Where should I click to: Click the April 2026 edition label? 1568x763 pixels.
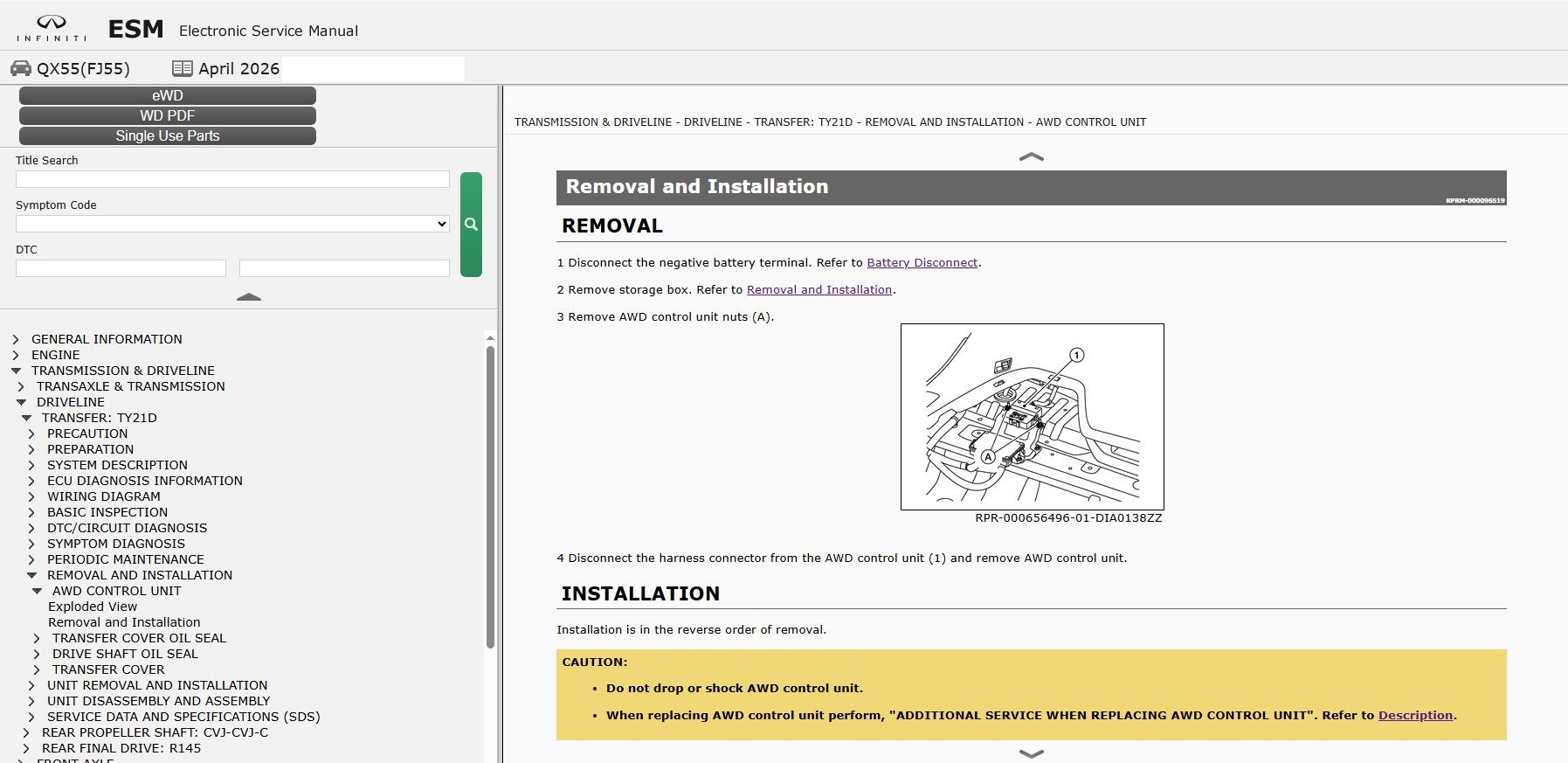pyautogui.click(x=238, y=68)
